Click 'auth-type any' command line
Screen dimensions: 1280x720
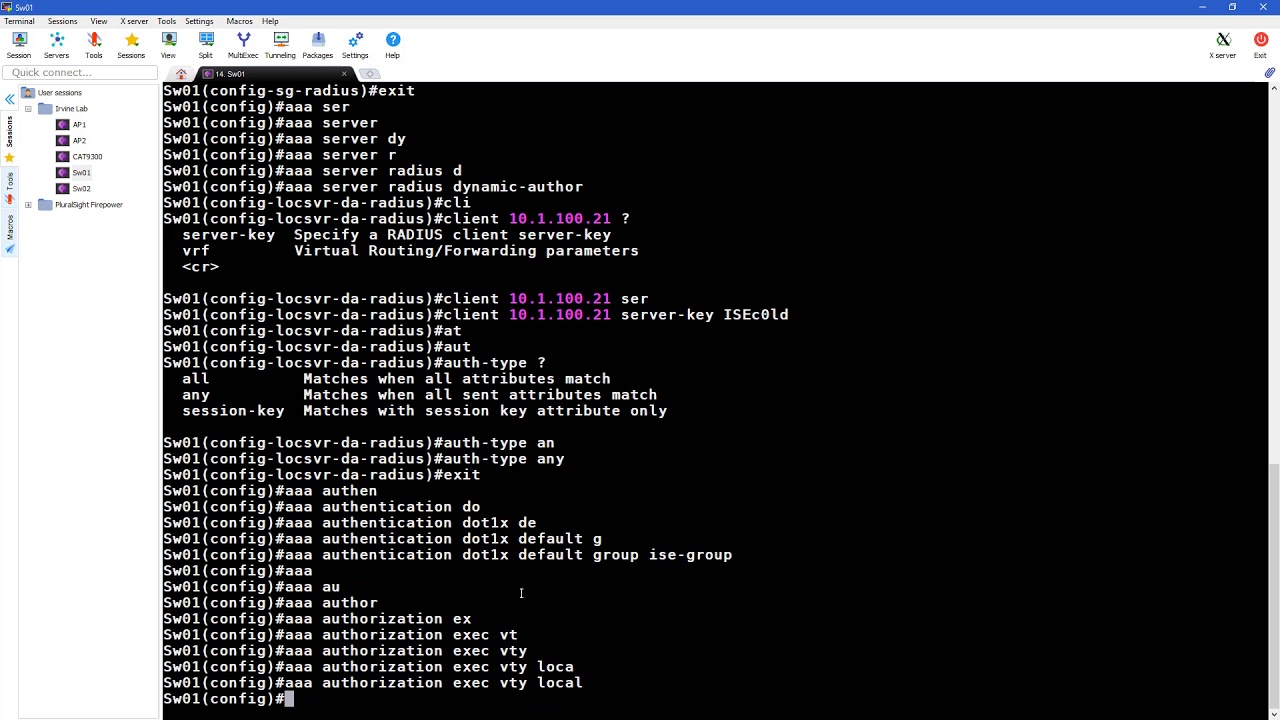pos(364,458)
